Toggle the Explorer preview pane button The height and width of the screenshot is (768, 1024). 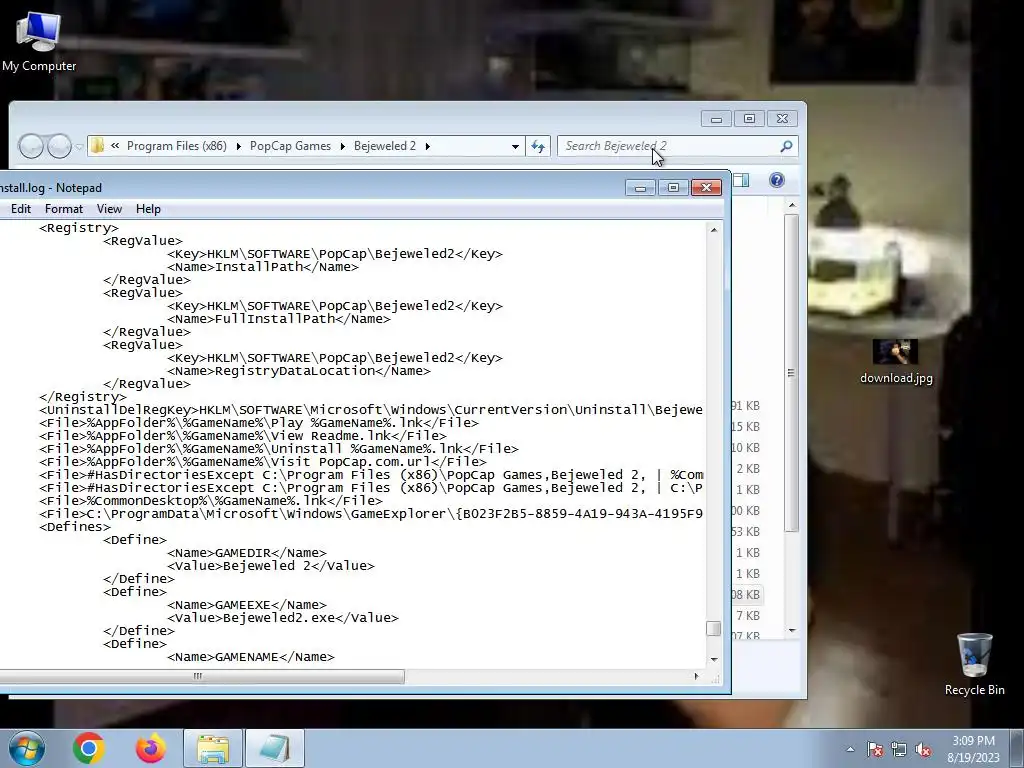pos(741,180)
